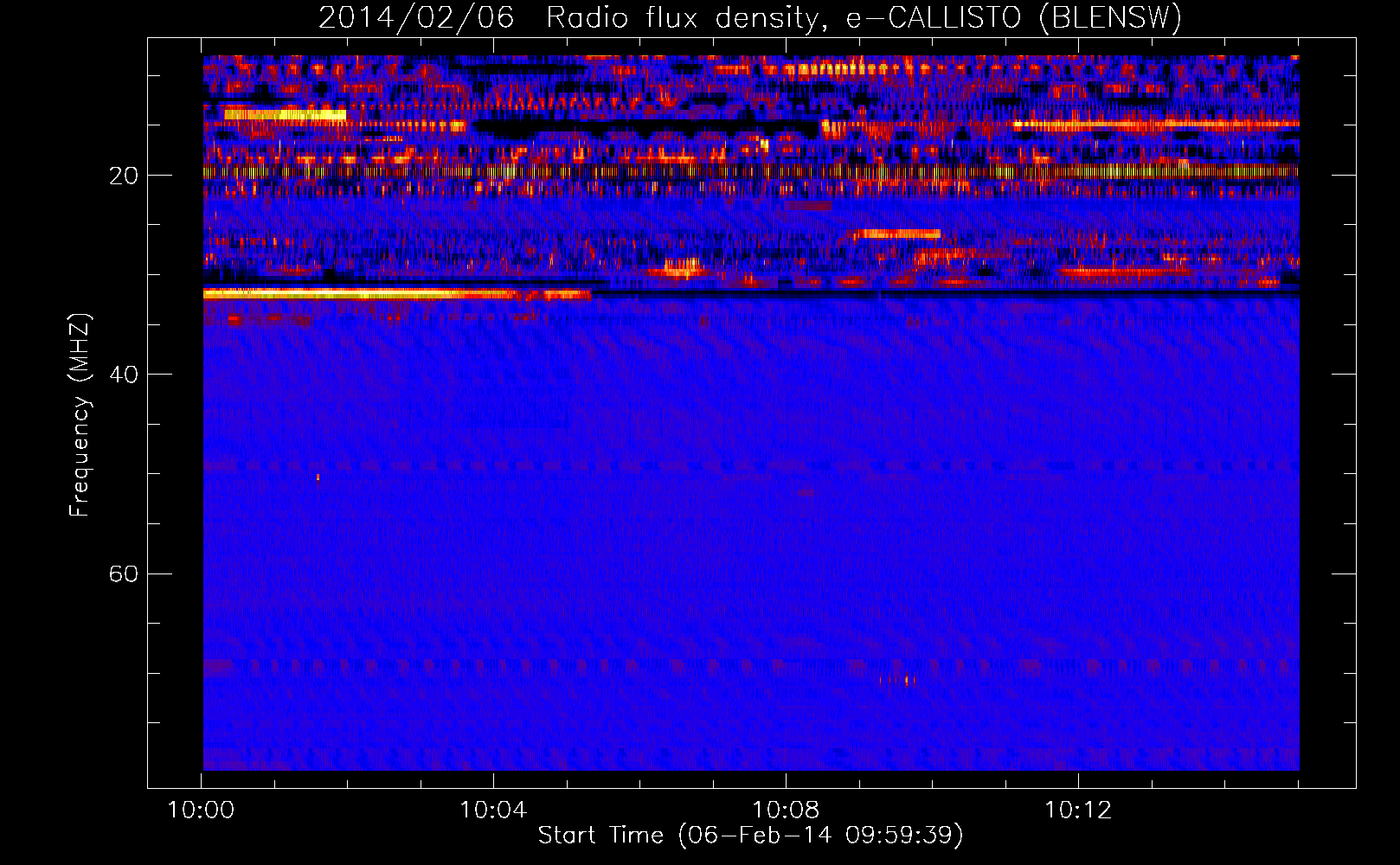Click the 'Frequency (MHZ)' axis label
This screenshot has height=865, width=1400.
click(x=80, y=415)
